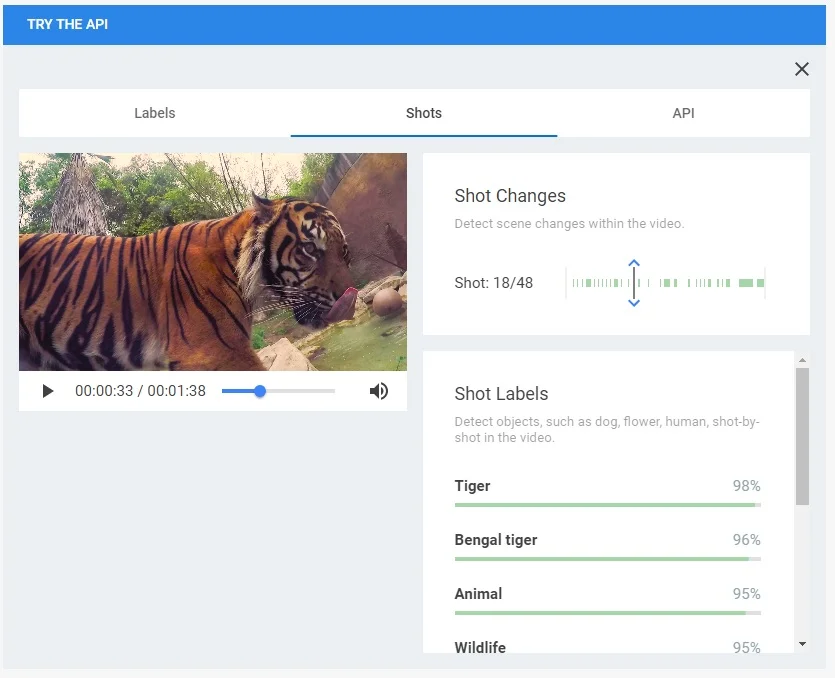Click the Tiger 98% confidence bar
The image size is (835, 678).
pos(608,505)
